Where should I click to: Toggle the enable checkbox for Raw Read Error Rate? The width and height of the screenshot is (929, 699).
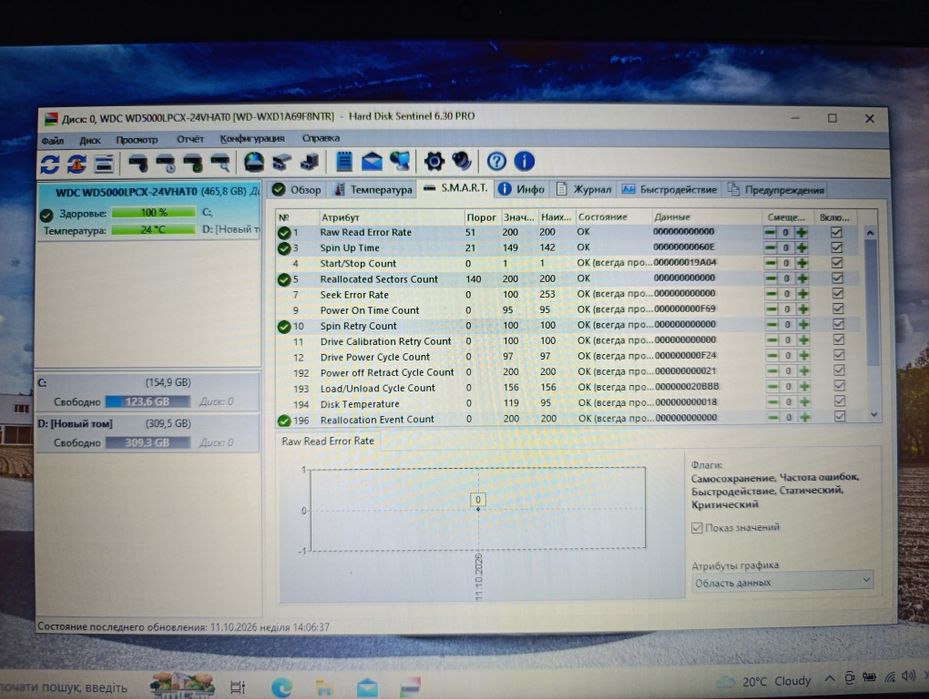tap(837, 232)
